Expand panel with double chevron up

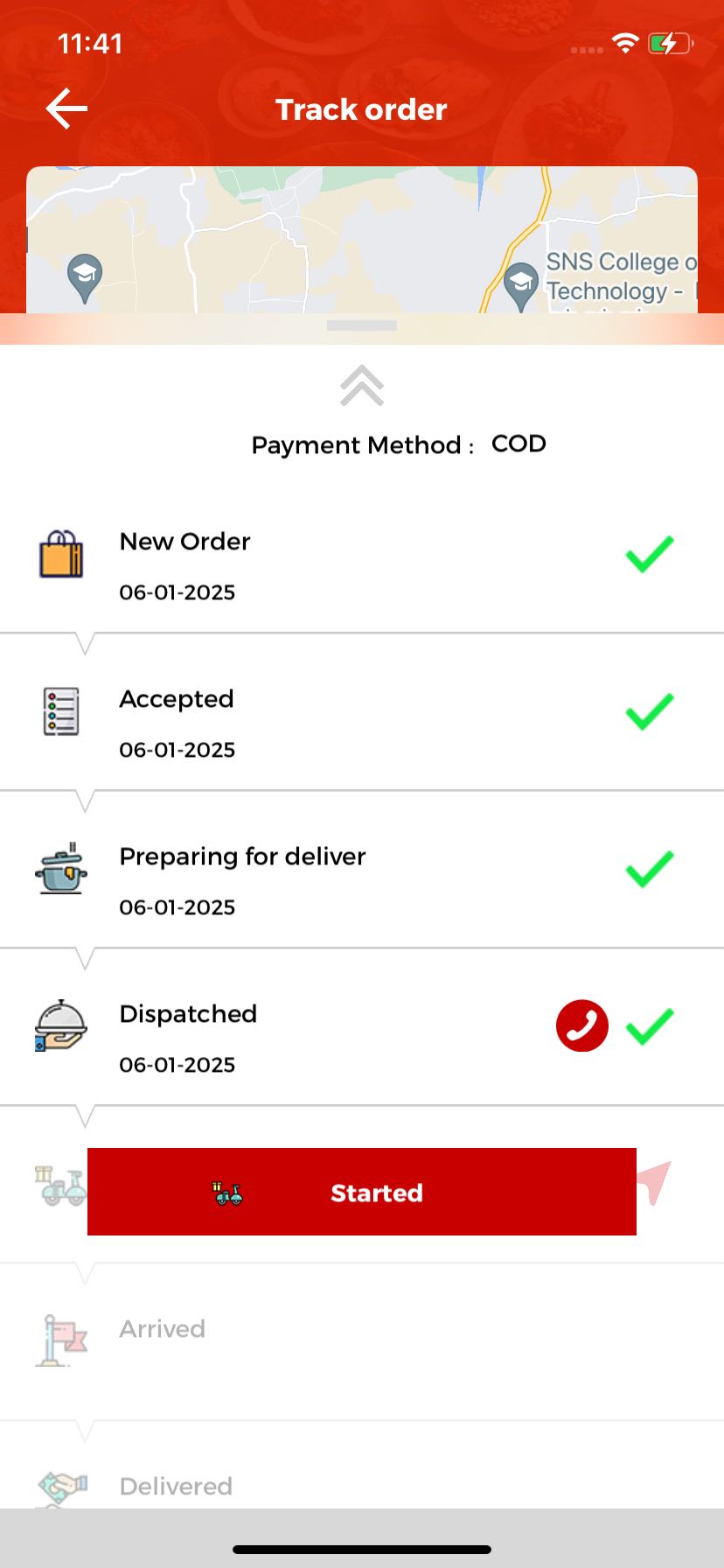tap(362, 386)
